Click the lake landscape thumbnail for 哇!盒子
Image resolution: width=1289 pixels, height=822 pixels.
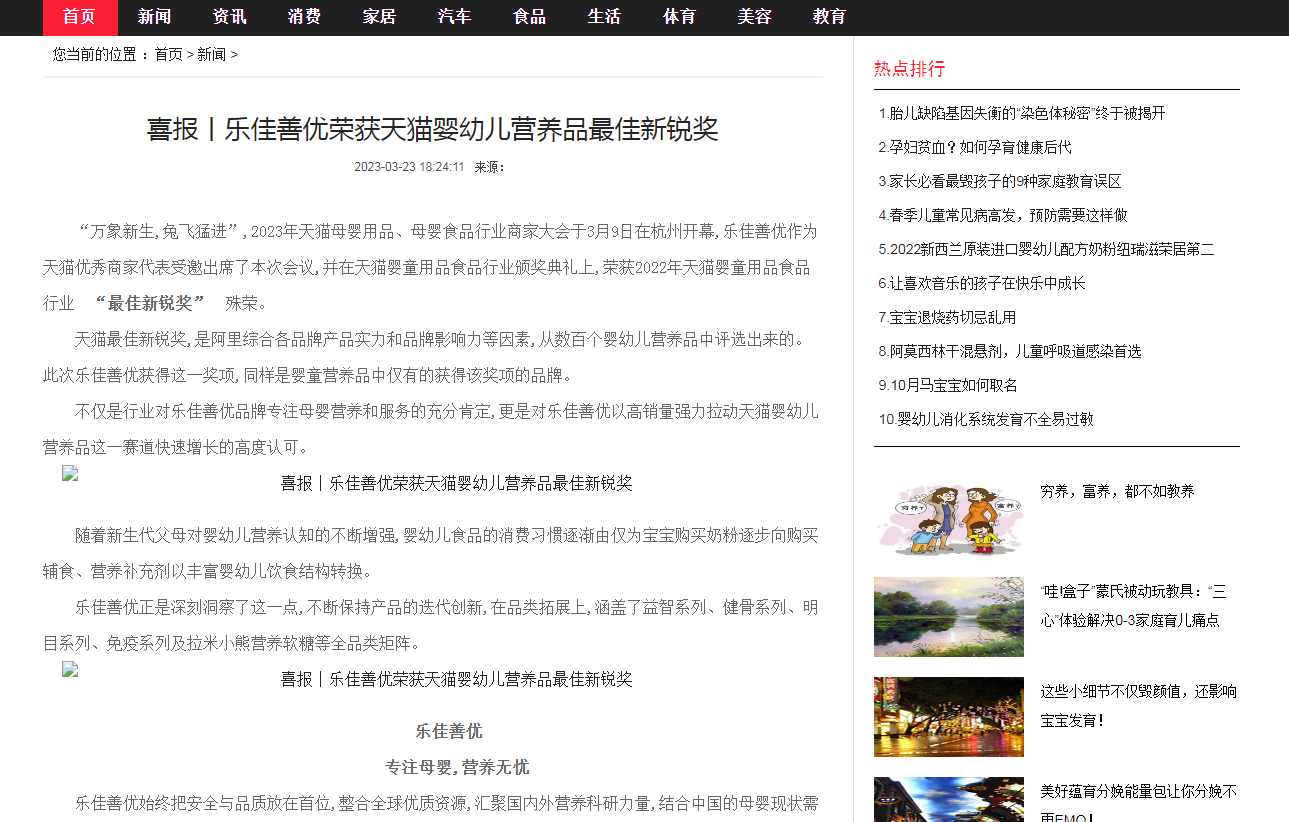[949, 617]
